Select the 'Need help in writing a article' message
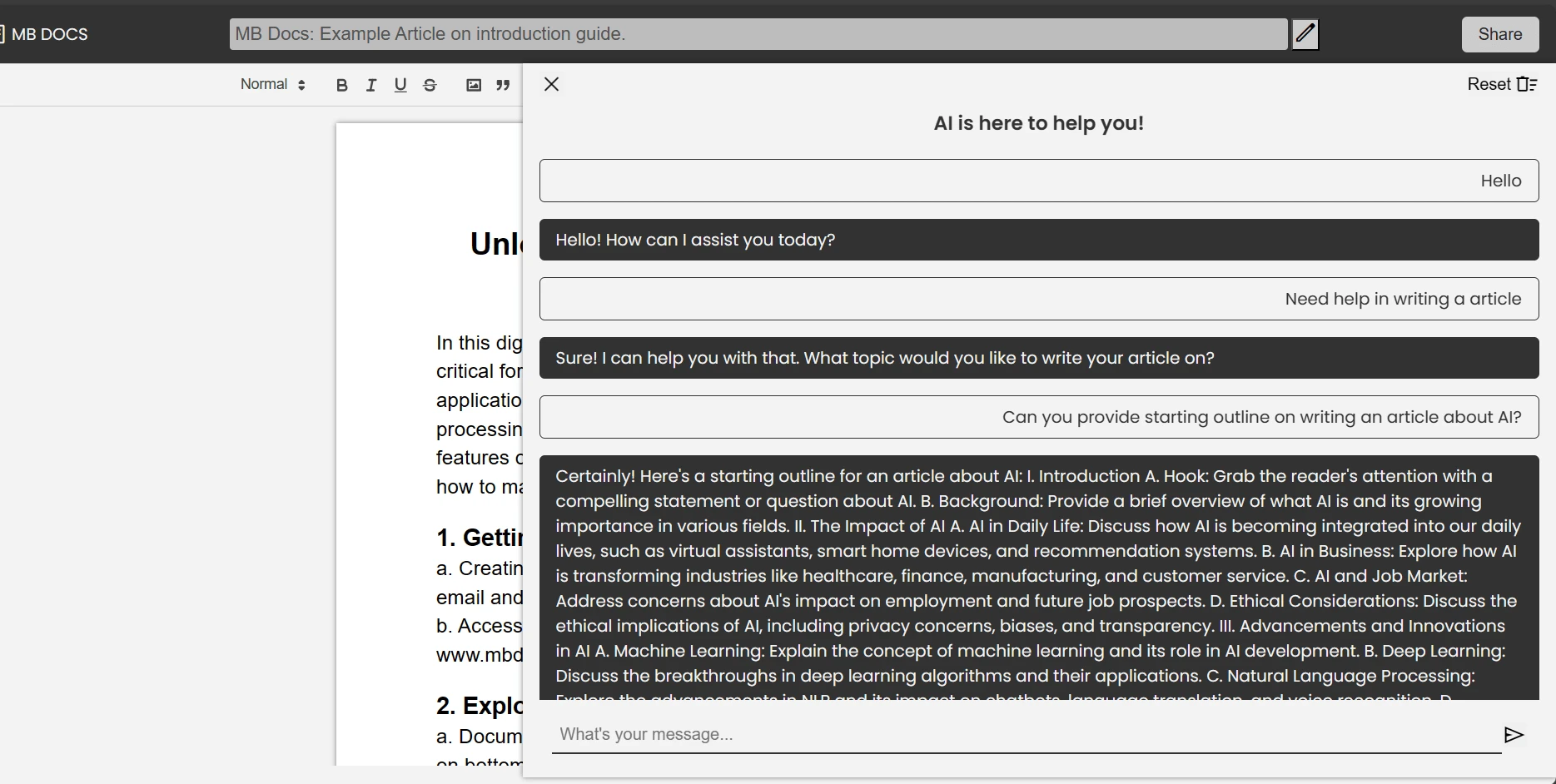Screen dimensions: 1556x784 point(1039,299)
